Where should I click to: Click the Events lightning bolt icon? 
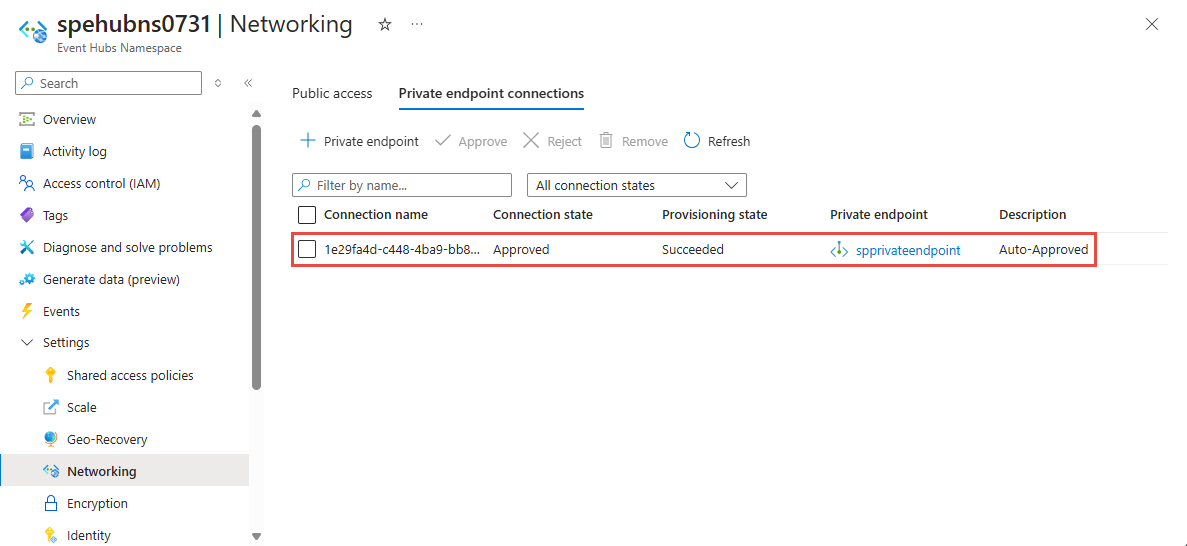(27, 311)
